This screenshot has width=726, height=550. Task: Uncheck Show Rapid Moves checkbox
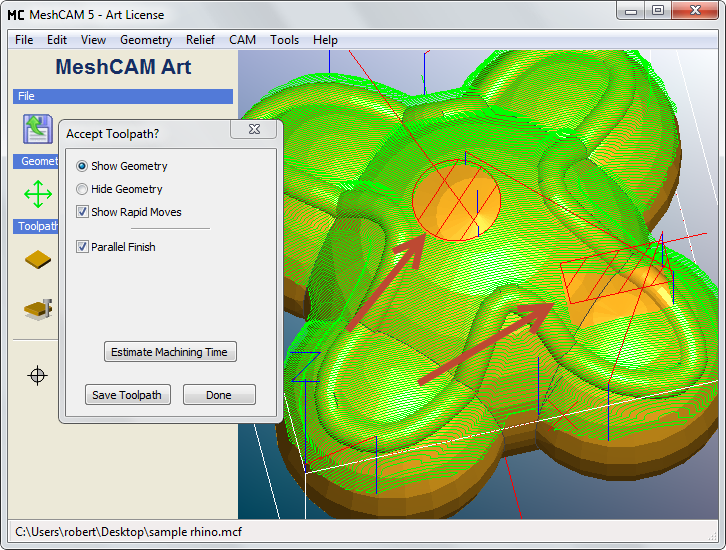tap(82, 212)
